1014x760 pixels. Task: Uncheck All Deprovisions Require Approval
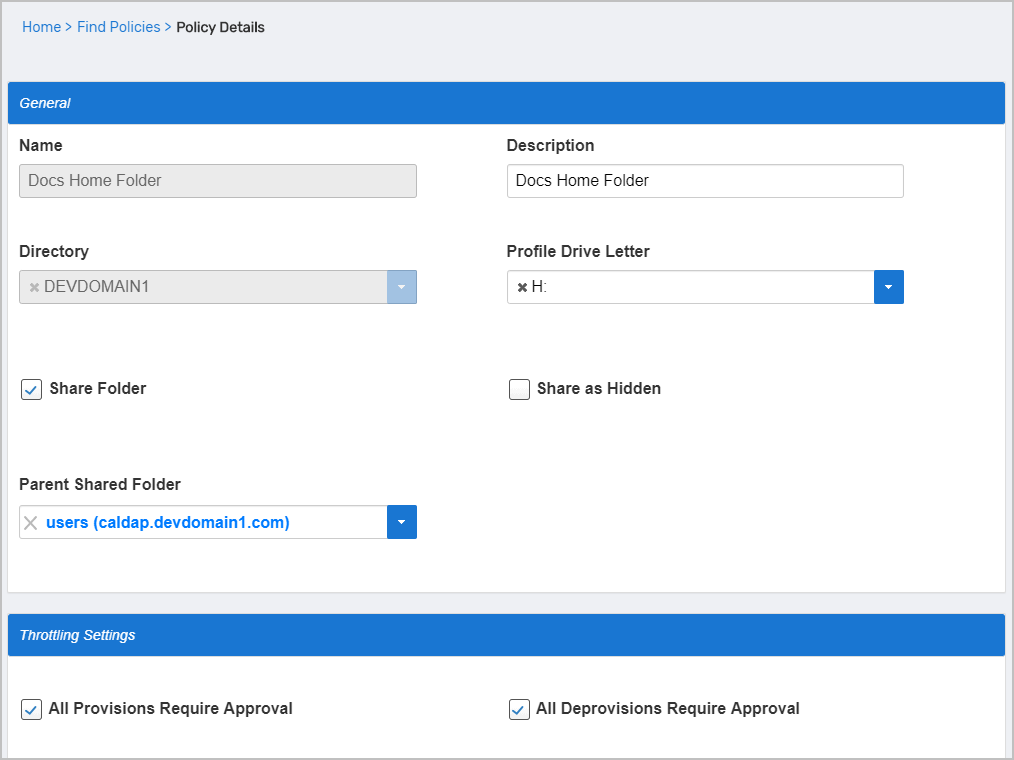click(519, 709)
